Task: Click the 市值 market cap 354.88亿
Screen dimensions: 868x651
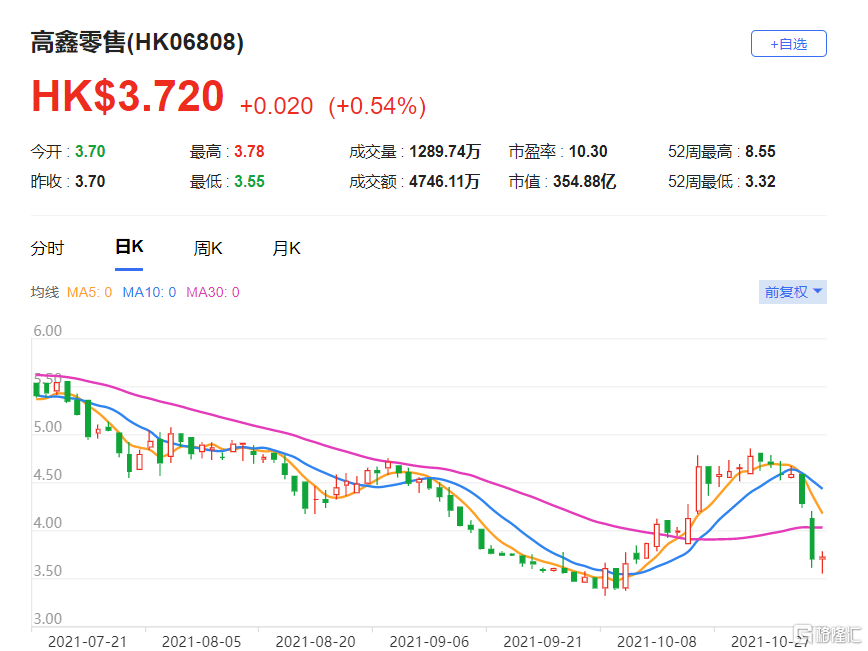Action: (584, 181)
